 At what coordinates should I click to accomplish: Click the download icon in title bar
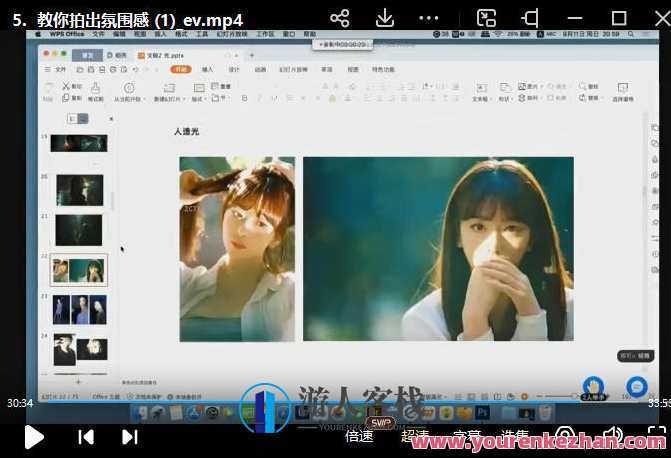(x=385, y=18)
